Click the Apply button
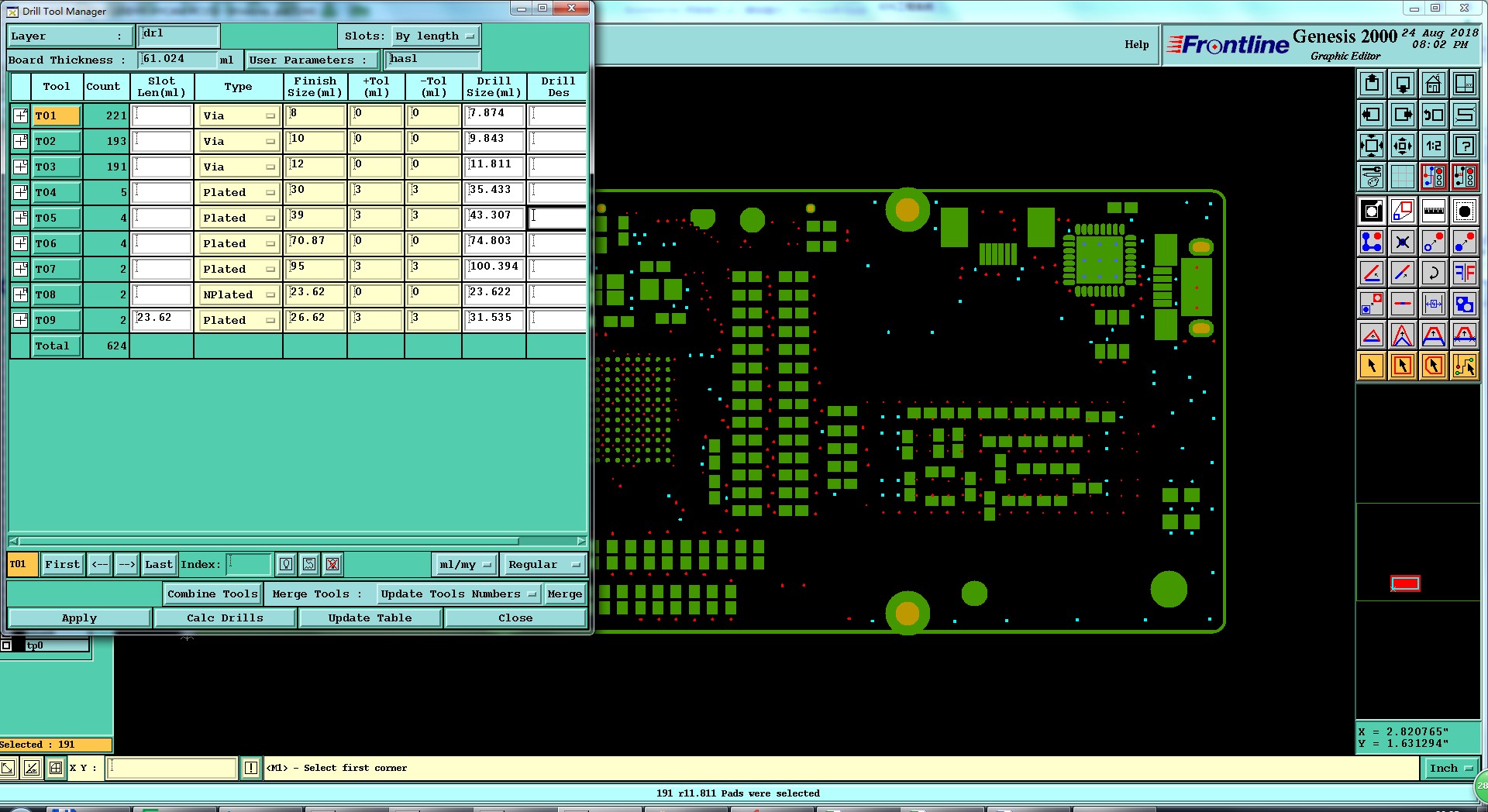 [x=79, y=618]
